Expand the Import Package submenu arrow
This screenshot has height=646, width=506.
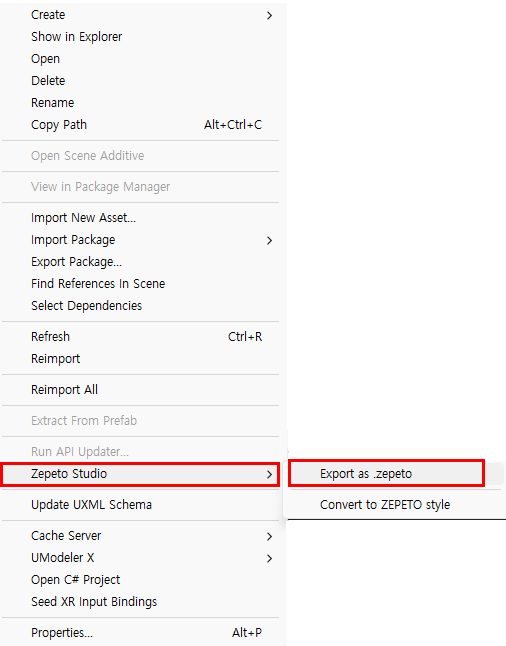[269, 240]
